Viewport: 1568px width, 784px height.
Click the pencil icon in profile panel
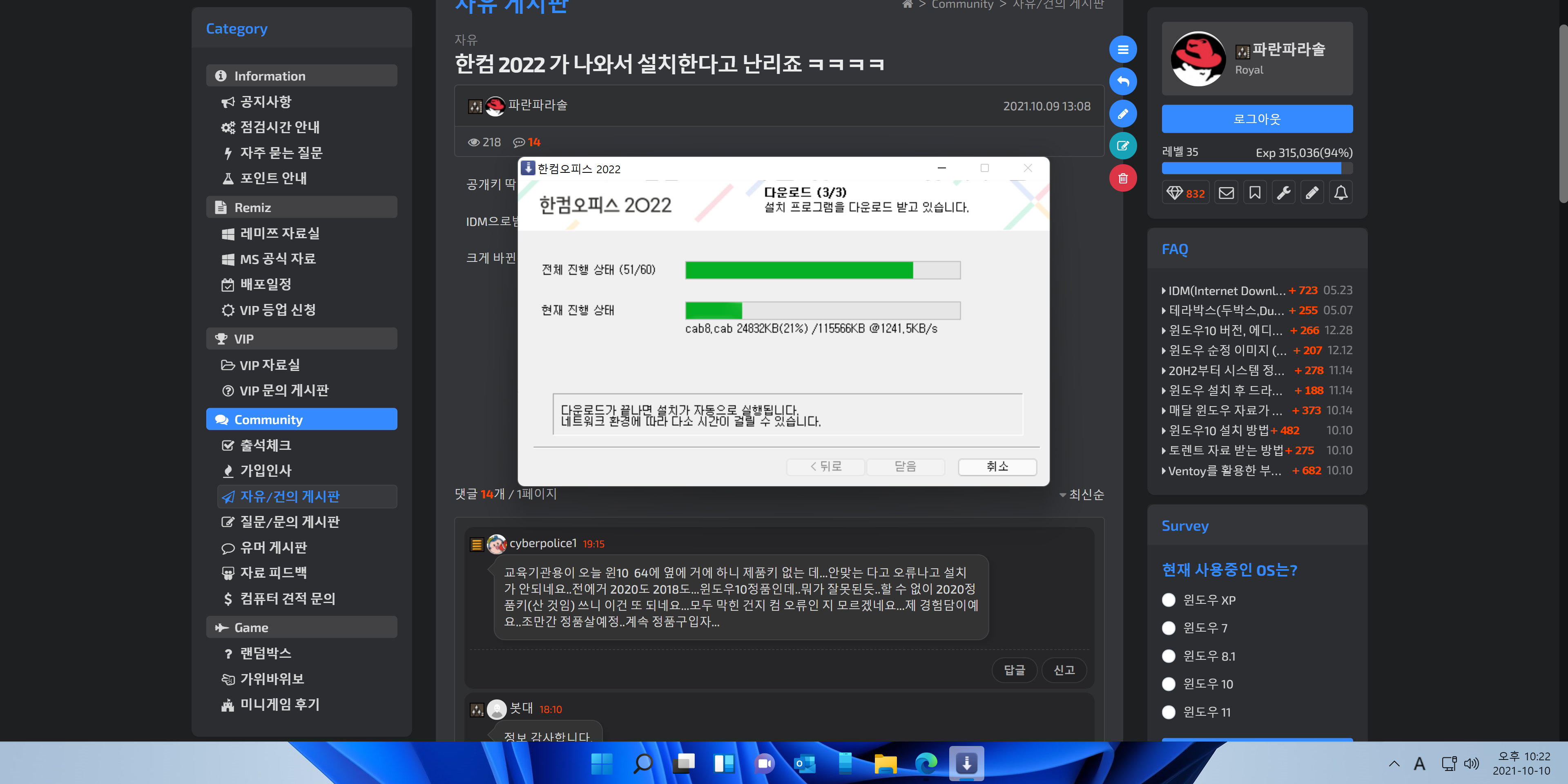(x=1312, y=193)
